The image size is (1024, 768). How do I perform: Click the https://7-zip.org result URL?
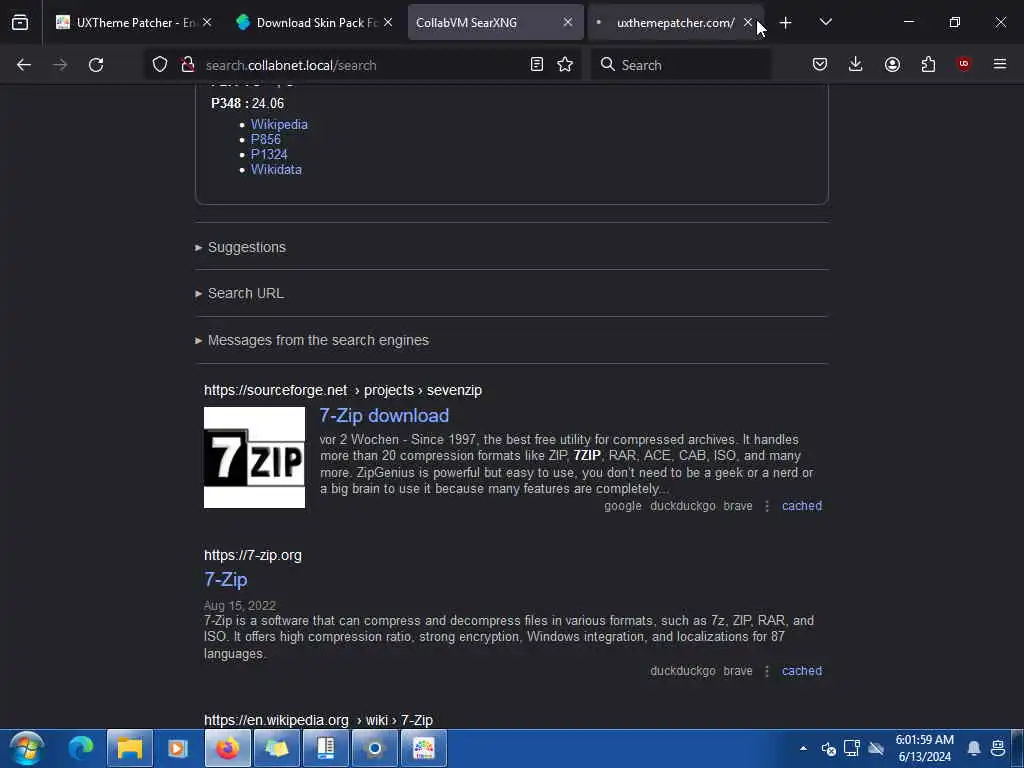pos(253,555)
